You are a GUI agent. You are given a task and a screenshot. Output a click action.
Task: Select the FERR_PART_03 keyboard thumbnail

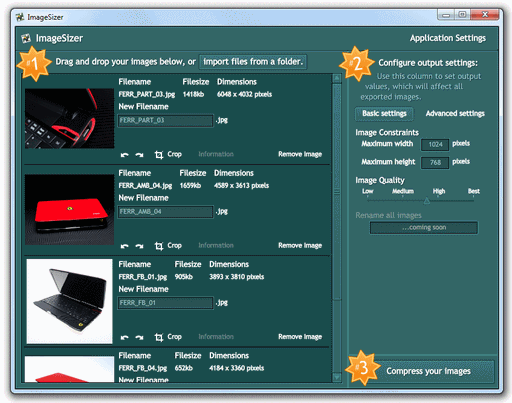[69, 118]
